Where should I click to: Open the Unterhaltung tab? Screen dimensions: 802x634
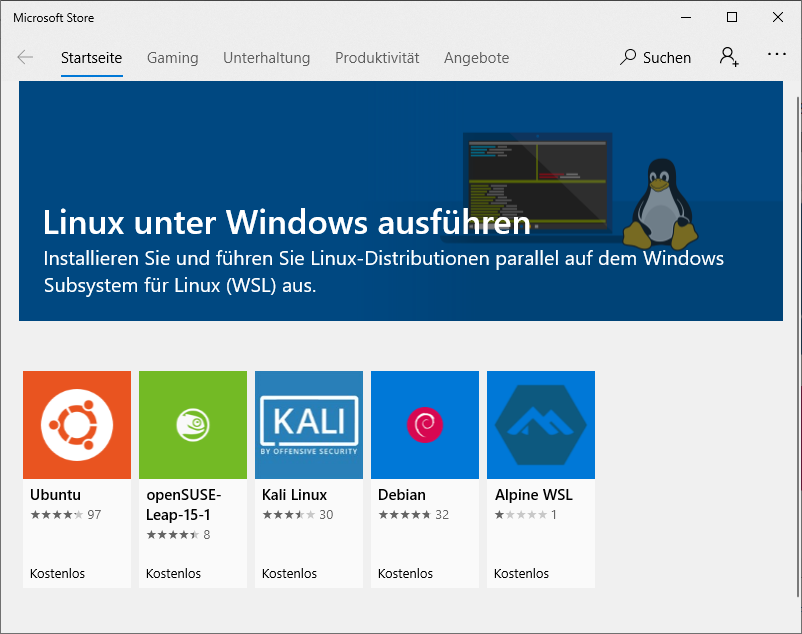(x=266, y=58)
